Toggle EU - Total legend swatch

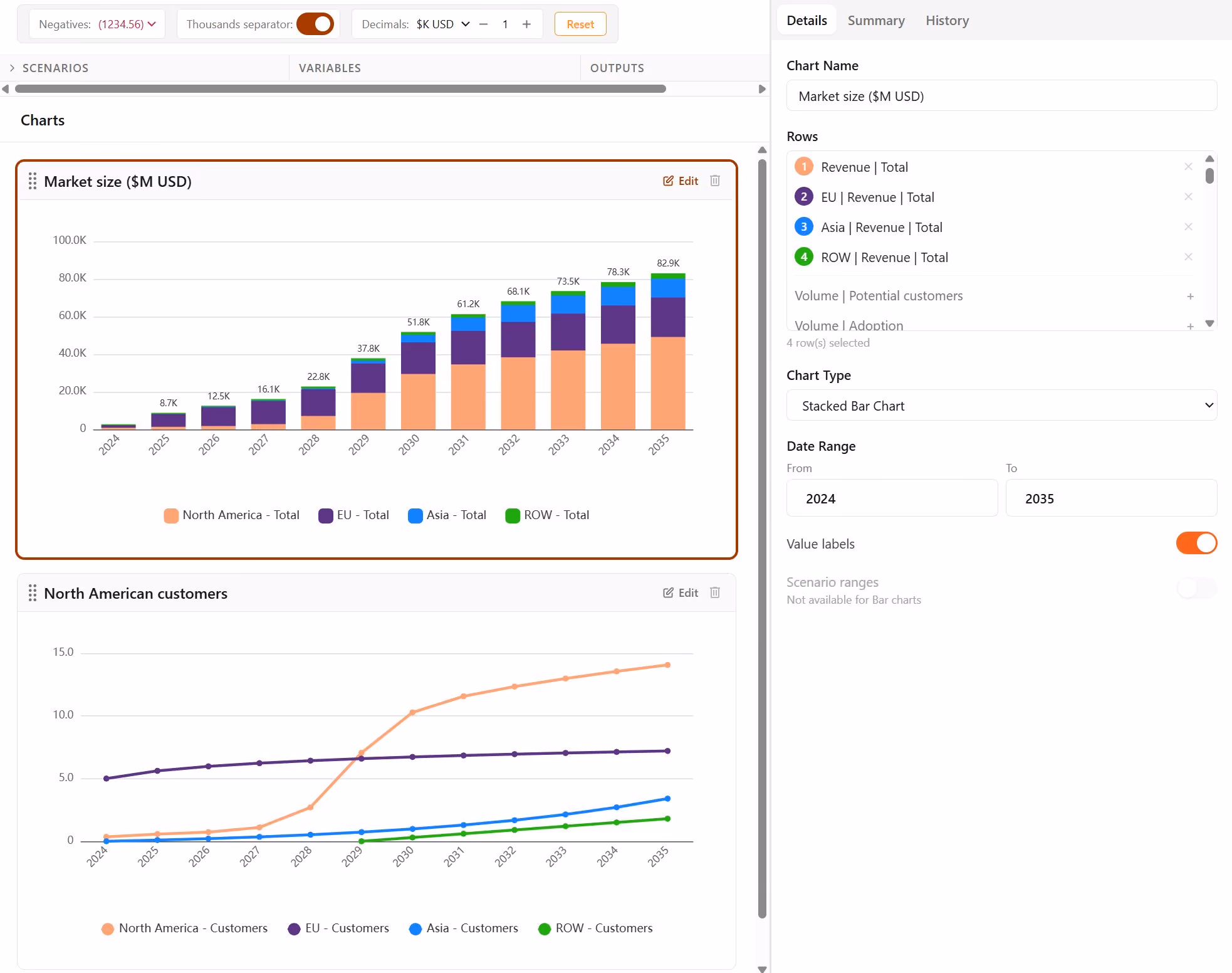tap(325, 515)
